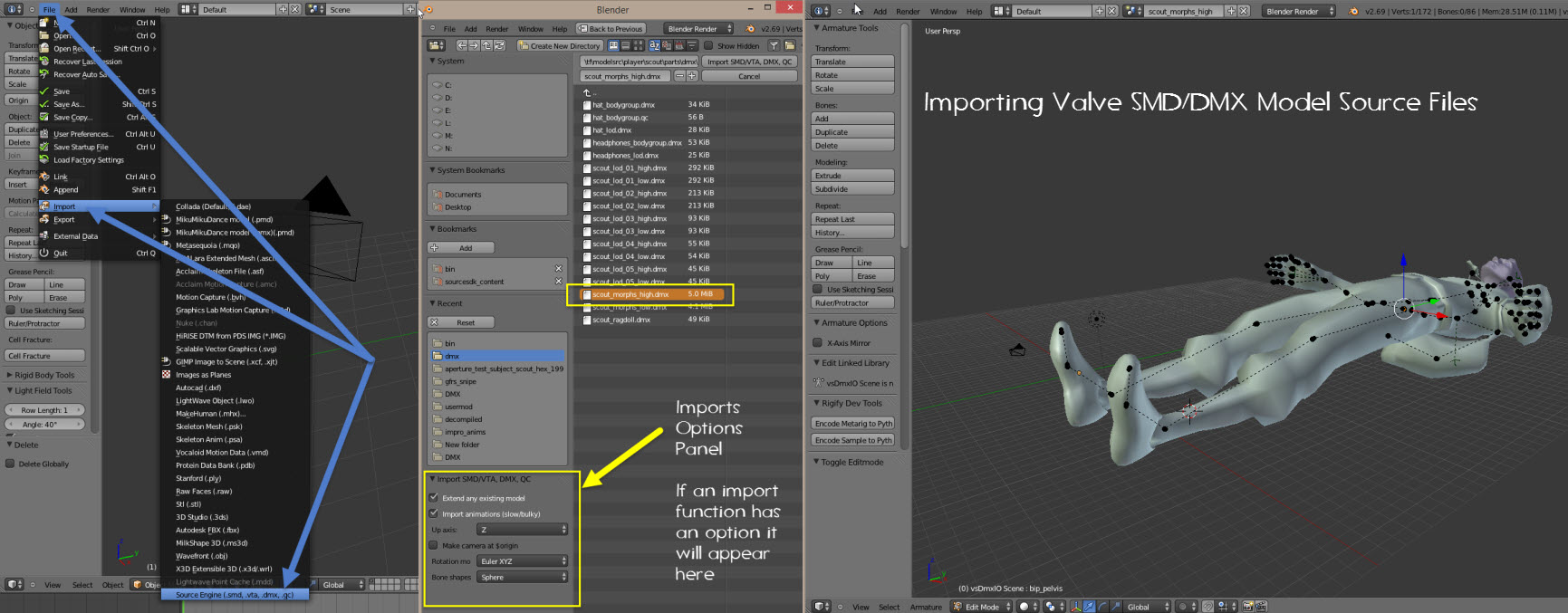Click Create New Directory button
The height and width of the screenshot is (613, 1568).
(x=559, y=45)
